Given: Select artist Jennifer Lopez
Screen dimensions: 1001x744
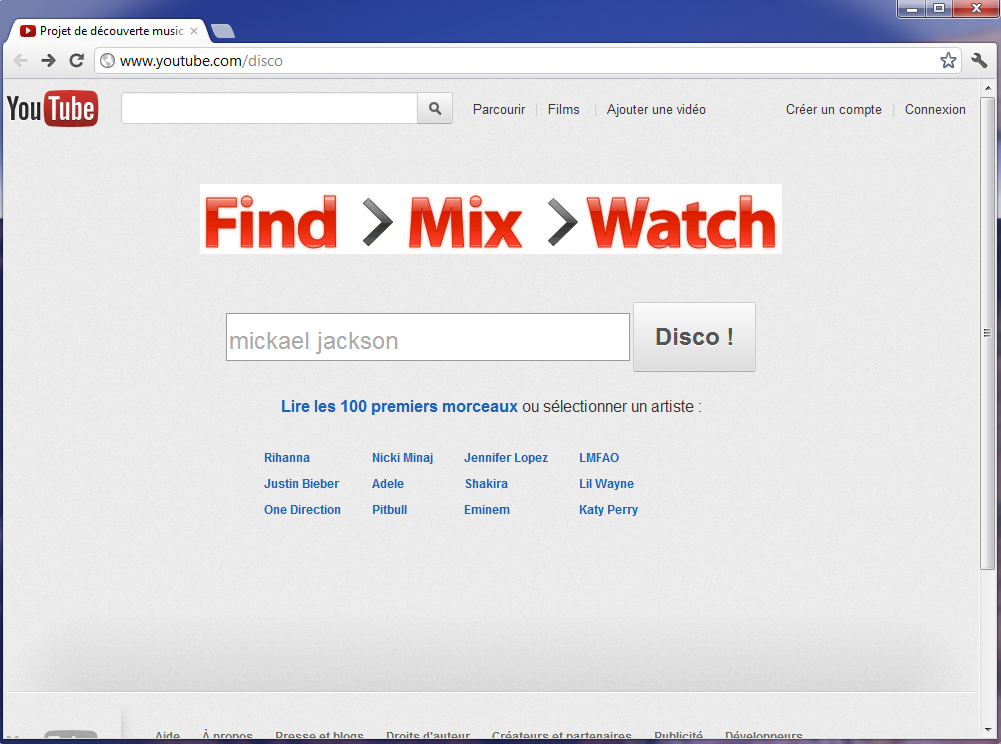Looking at the screenshot, I should pyautogui.click(x=506, y=458).
